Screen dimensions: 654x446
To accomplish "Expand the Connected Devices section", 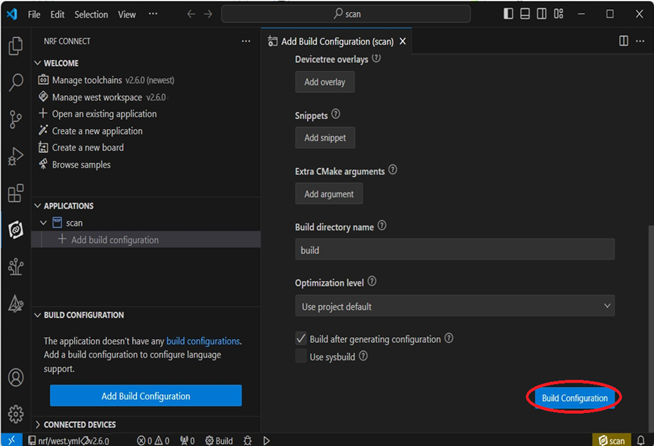I will (38, 424).
